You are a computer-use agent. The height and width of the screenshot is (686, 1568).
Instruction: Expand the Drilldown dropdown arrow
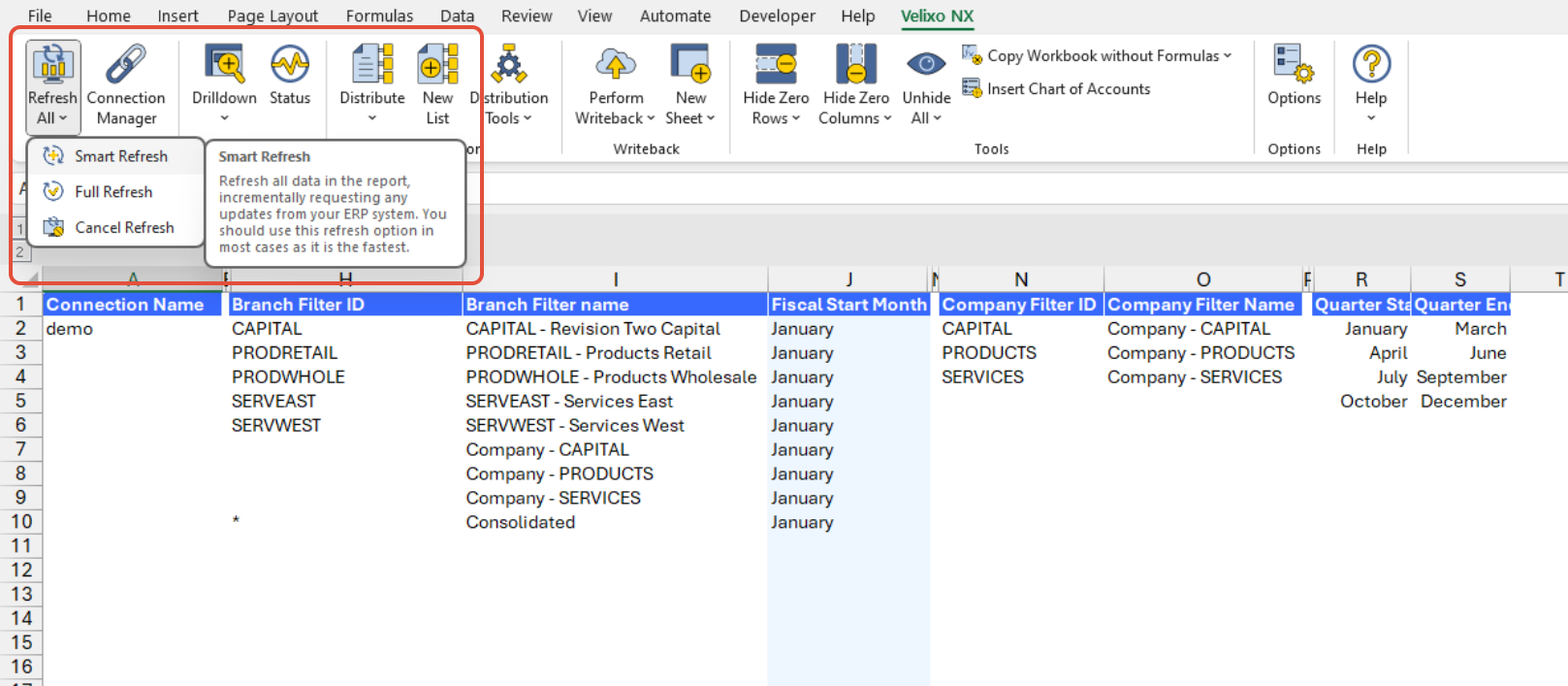(224, 118)
